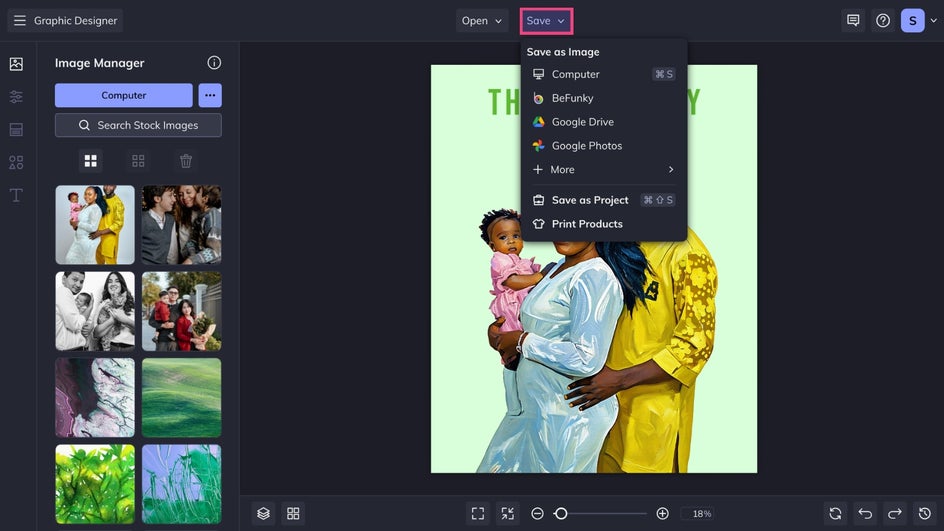
Task: Select the green grass on purple thumbnail
Action: tap(181, 484)
